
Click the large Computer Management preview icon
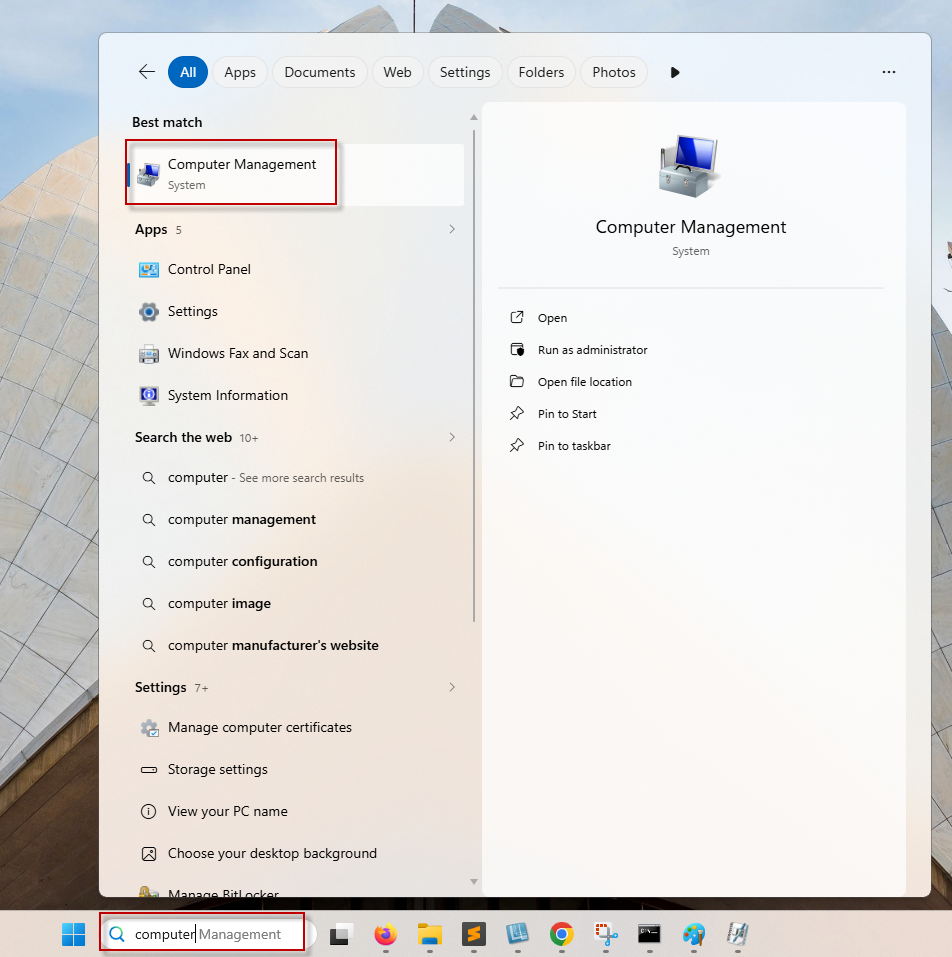point(690,165)
